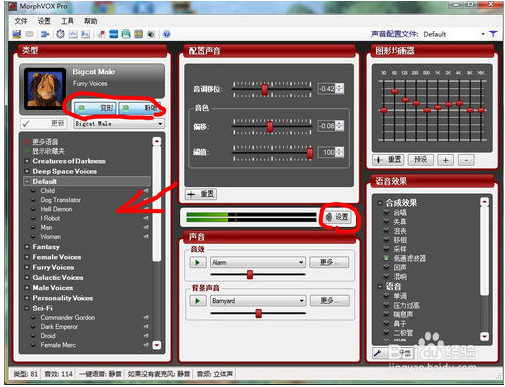
Task: Click preview speaker icon on Dark Emperor row
Action: [x=146, y=327]
